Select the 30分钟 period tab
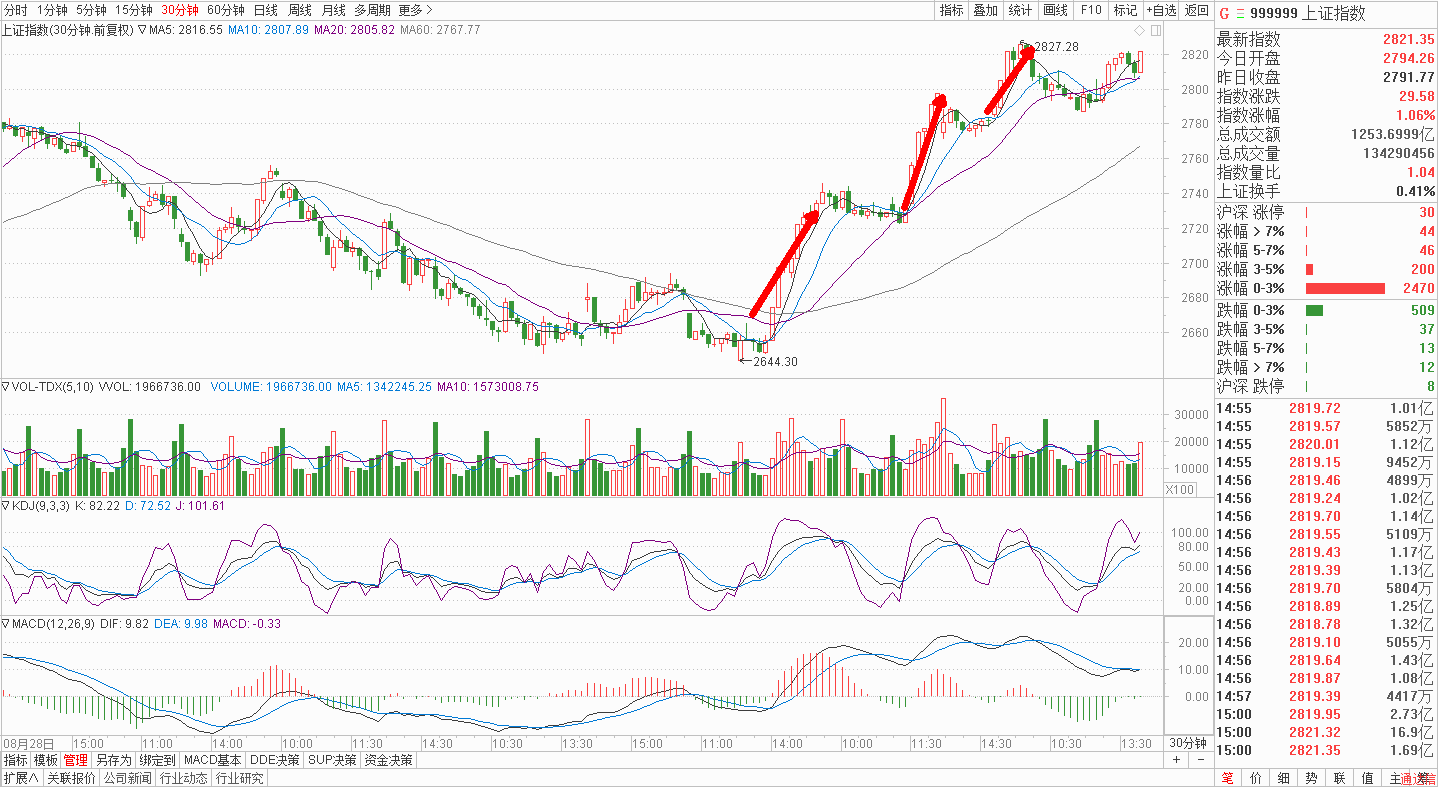 point(180,10)
